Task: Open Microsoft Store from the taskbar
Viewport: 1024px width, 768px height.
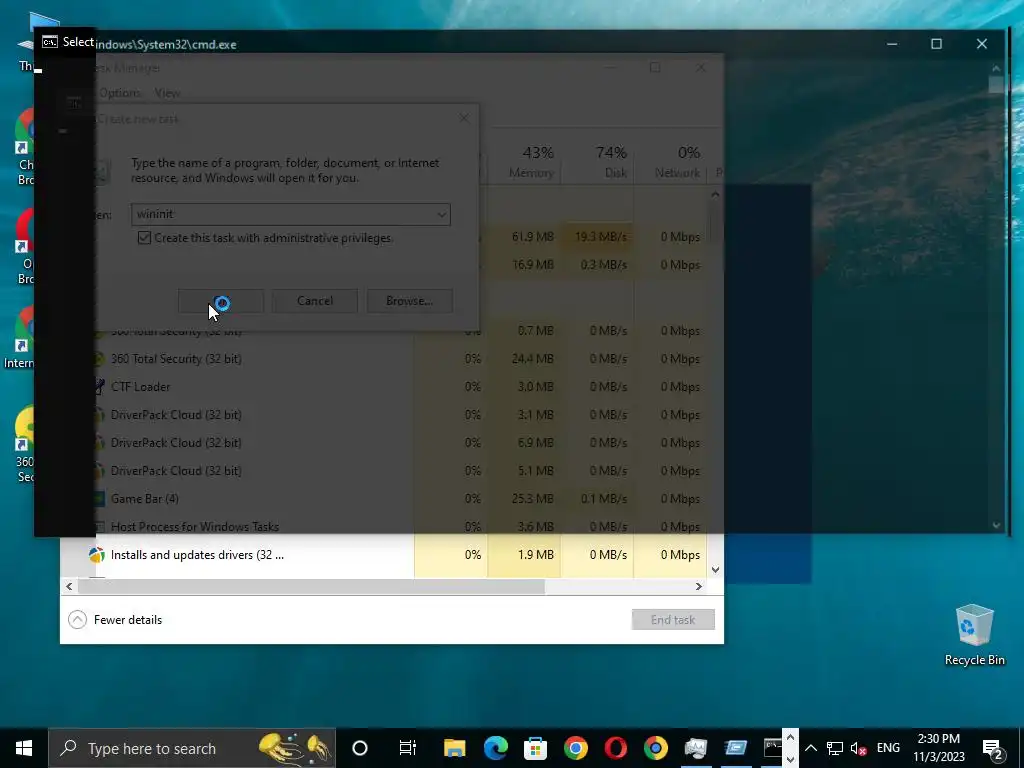Action: click(x=535, y=748)
